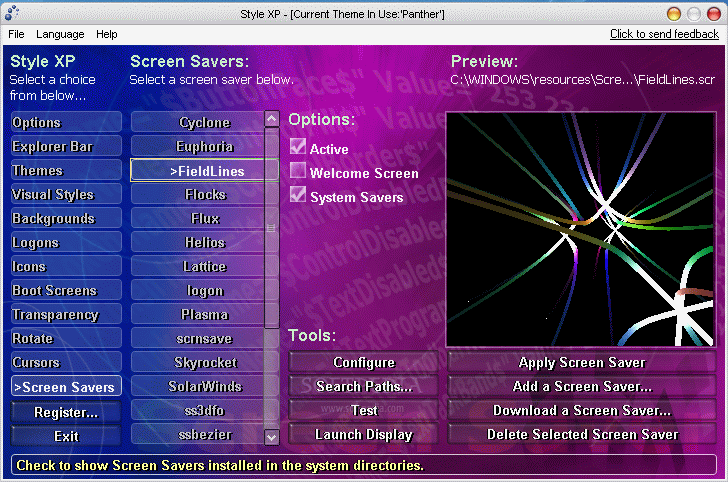Open the File menu
The height and width of the screenshot is (482, 728).
tap(16, 34)
